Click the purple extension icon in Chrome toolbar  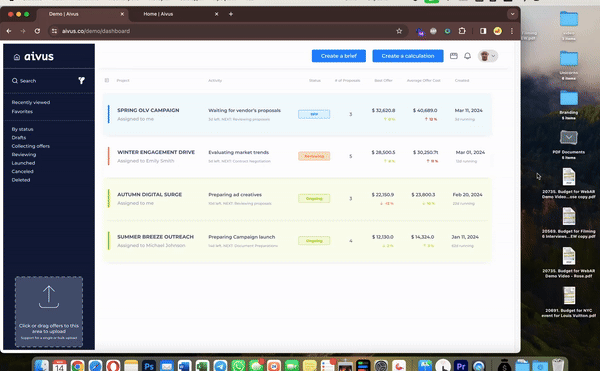click(x=420, y=31)
